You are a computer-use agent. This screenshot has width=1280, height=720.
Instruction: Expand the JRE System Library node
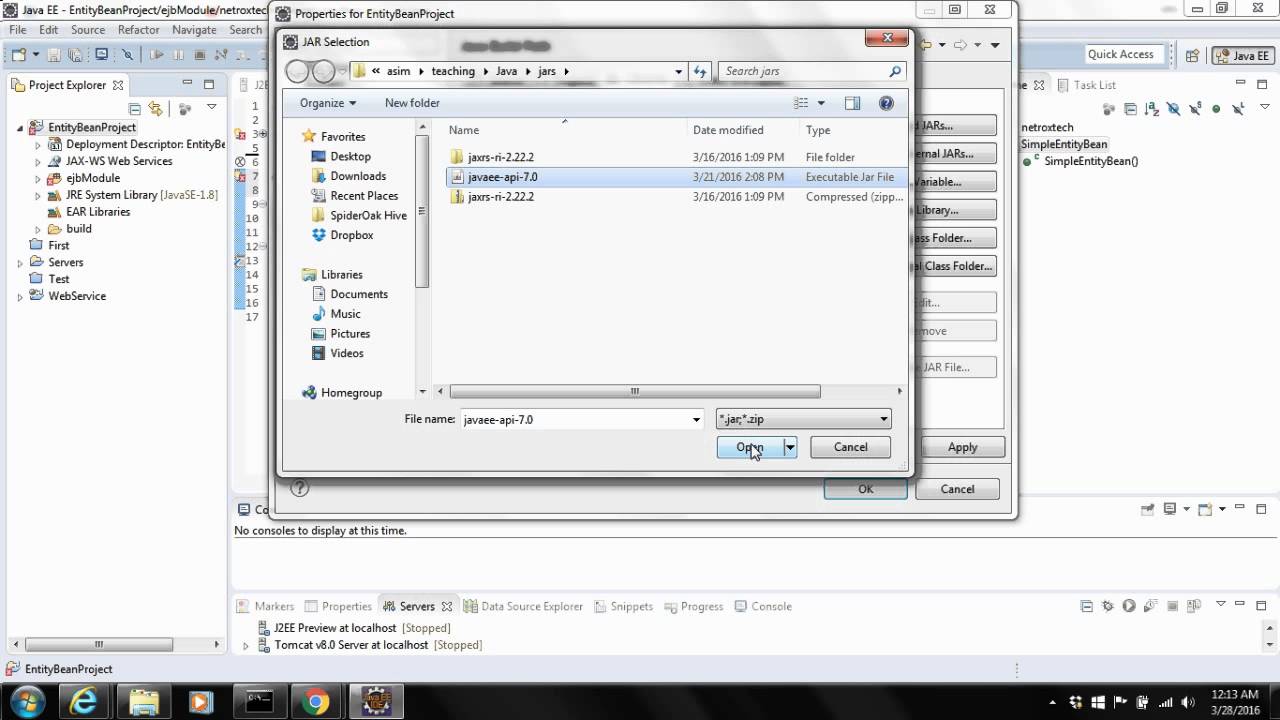pos(38,195)
